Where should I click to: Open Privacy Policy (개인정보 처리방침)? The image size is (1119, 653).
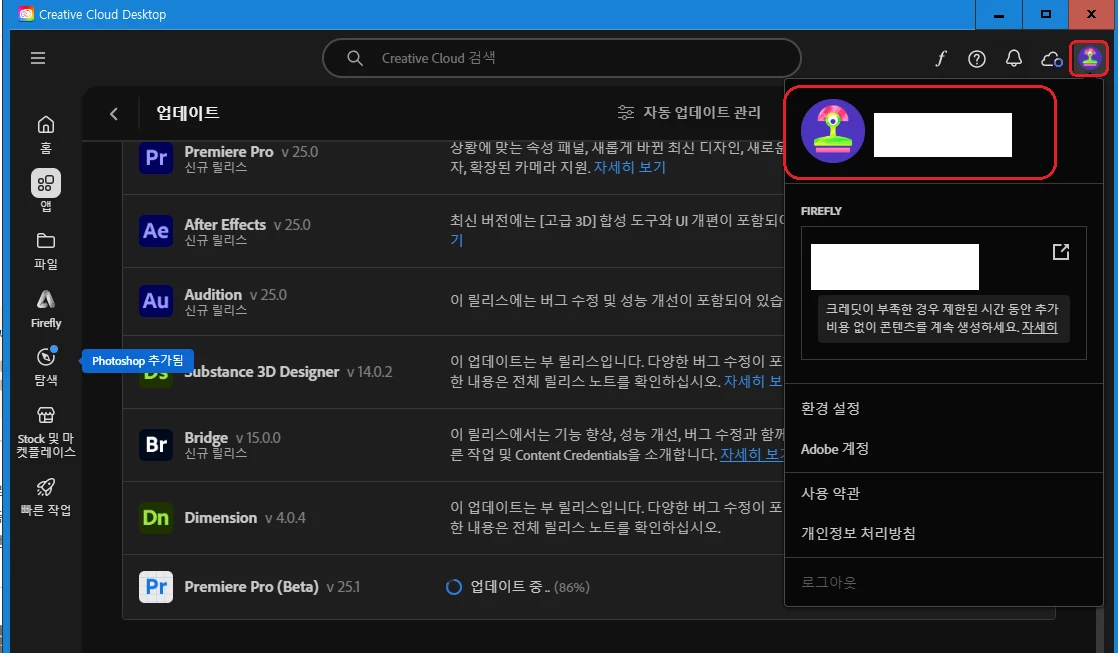858,533
